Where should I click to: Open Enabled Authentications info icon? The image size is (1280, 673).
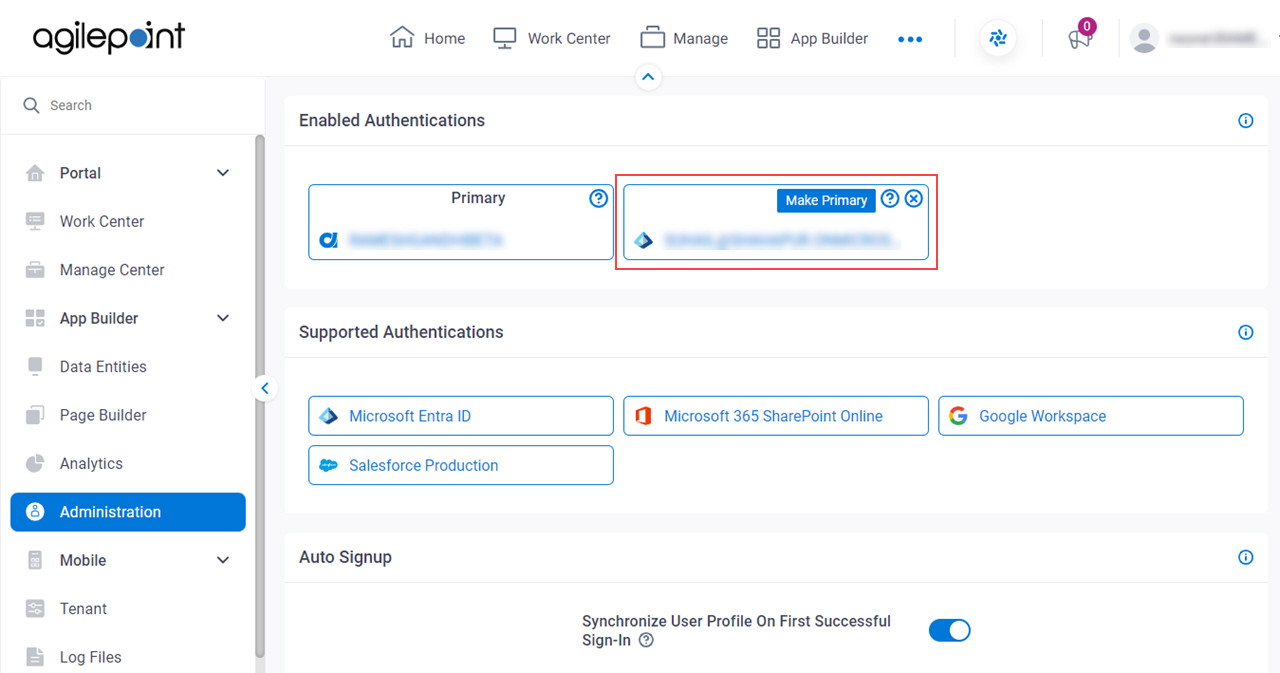click(x=1246, y=121)
